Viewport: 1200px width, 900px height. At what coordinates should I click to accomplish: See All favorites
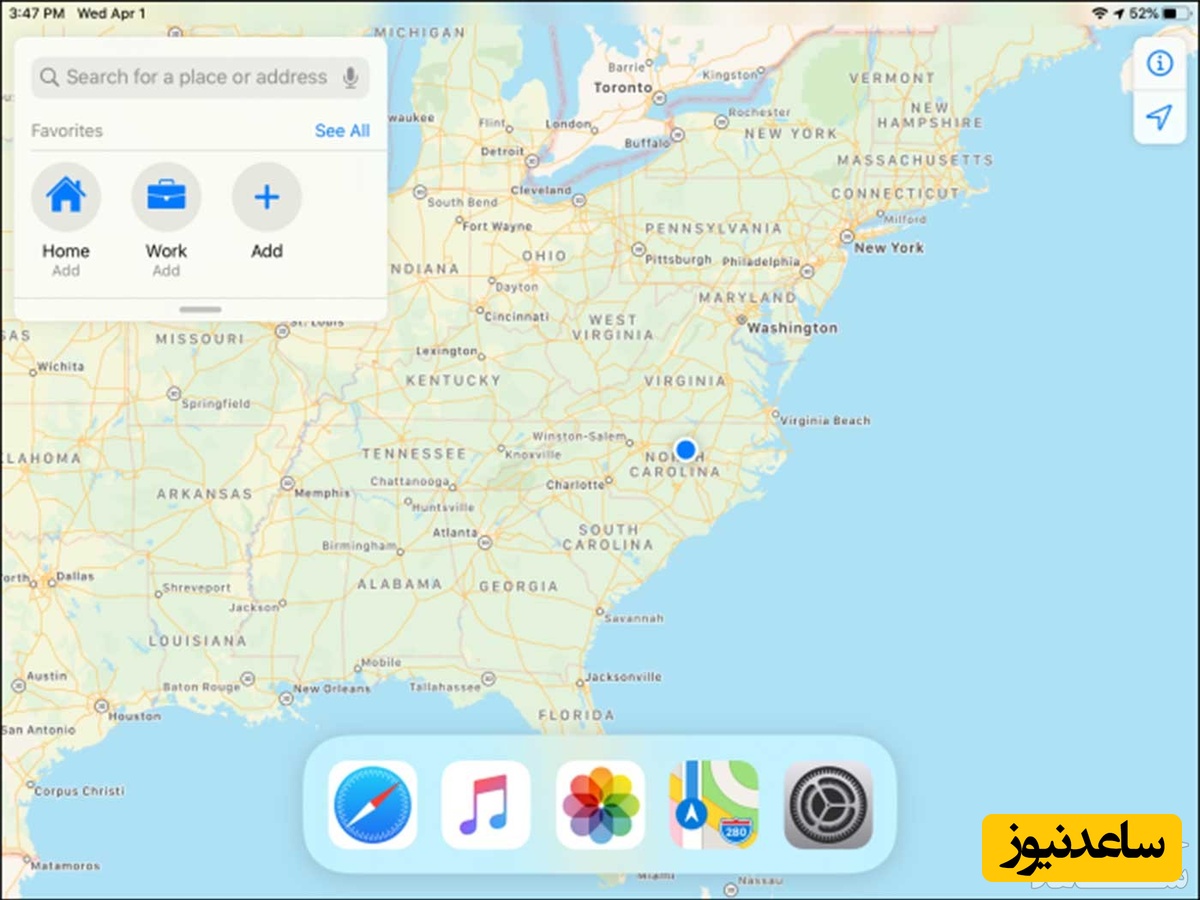tap(342, 131)
